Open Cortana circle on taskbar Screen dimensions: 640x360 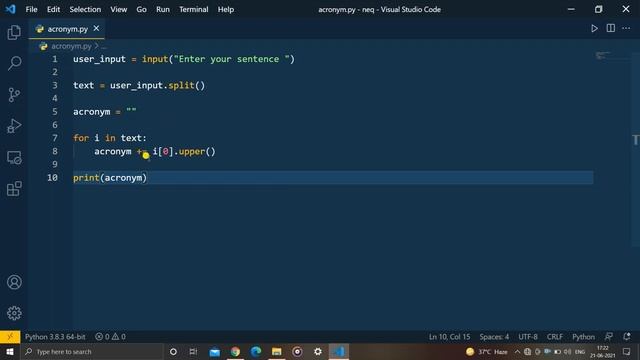(x=173, y=351)
